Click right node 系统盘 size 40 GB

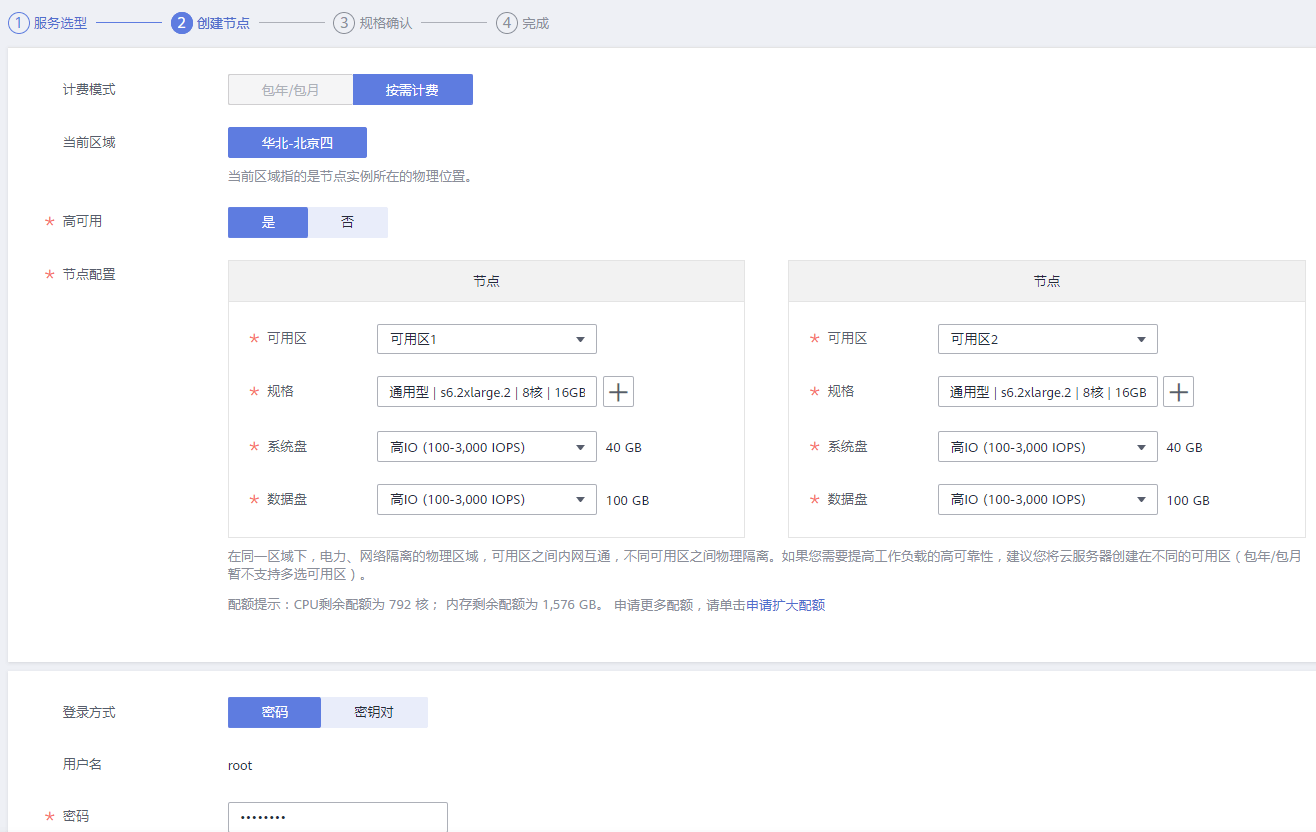coord(1185,448)
